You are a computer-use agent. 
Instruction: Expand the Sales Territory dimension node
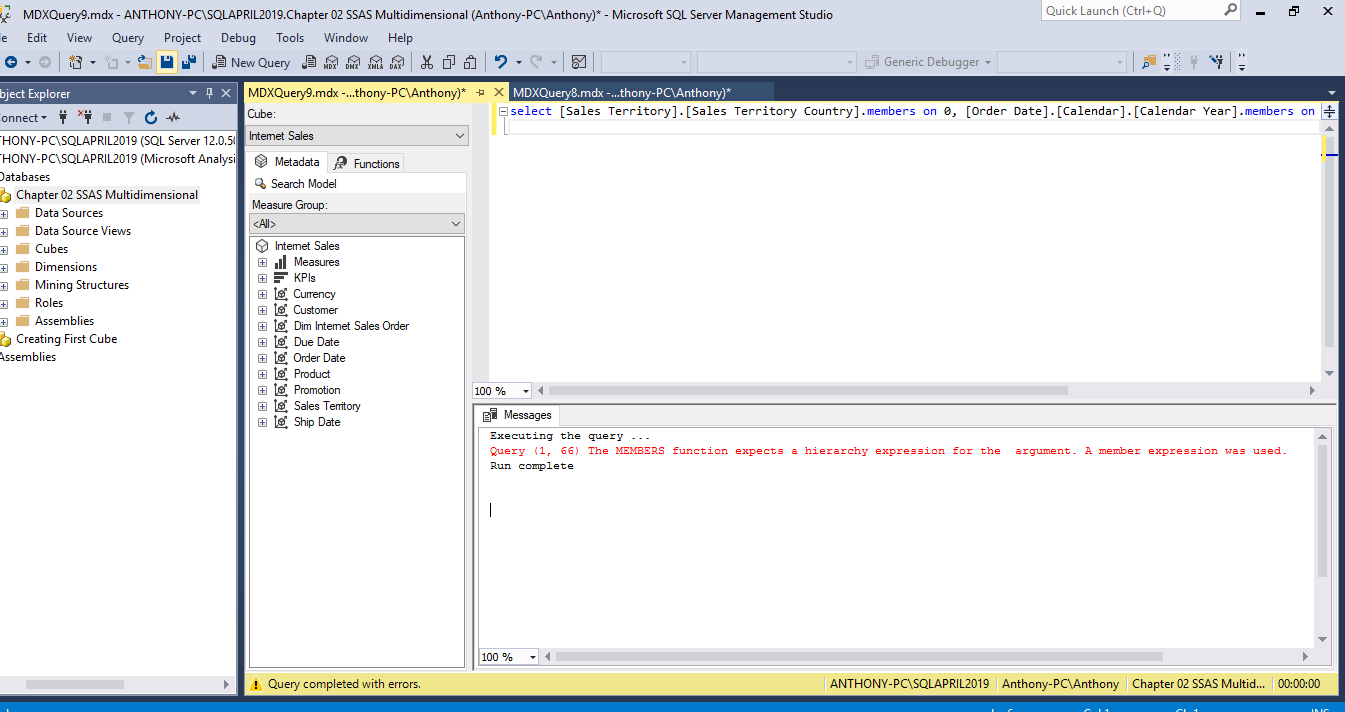(x=263, y=406)
